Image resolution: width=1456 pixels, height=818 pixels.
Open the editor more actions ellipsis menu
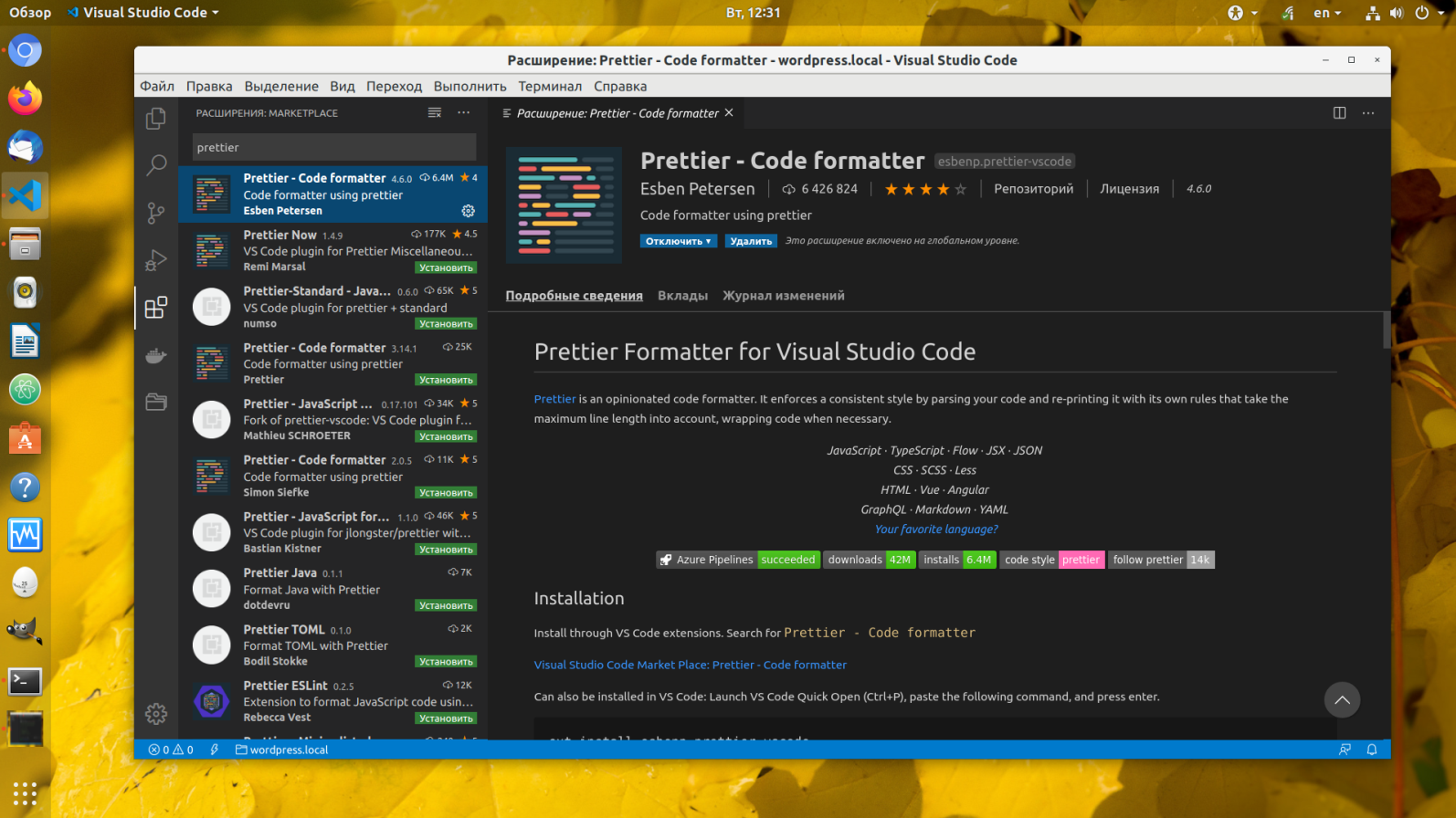pos(1367,113)
